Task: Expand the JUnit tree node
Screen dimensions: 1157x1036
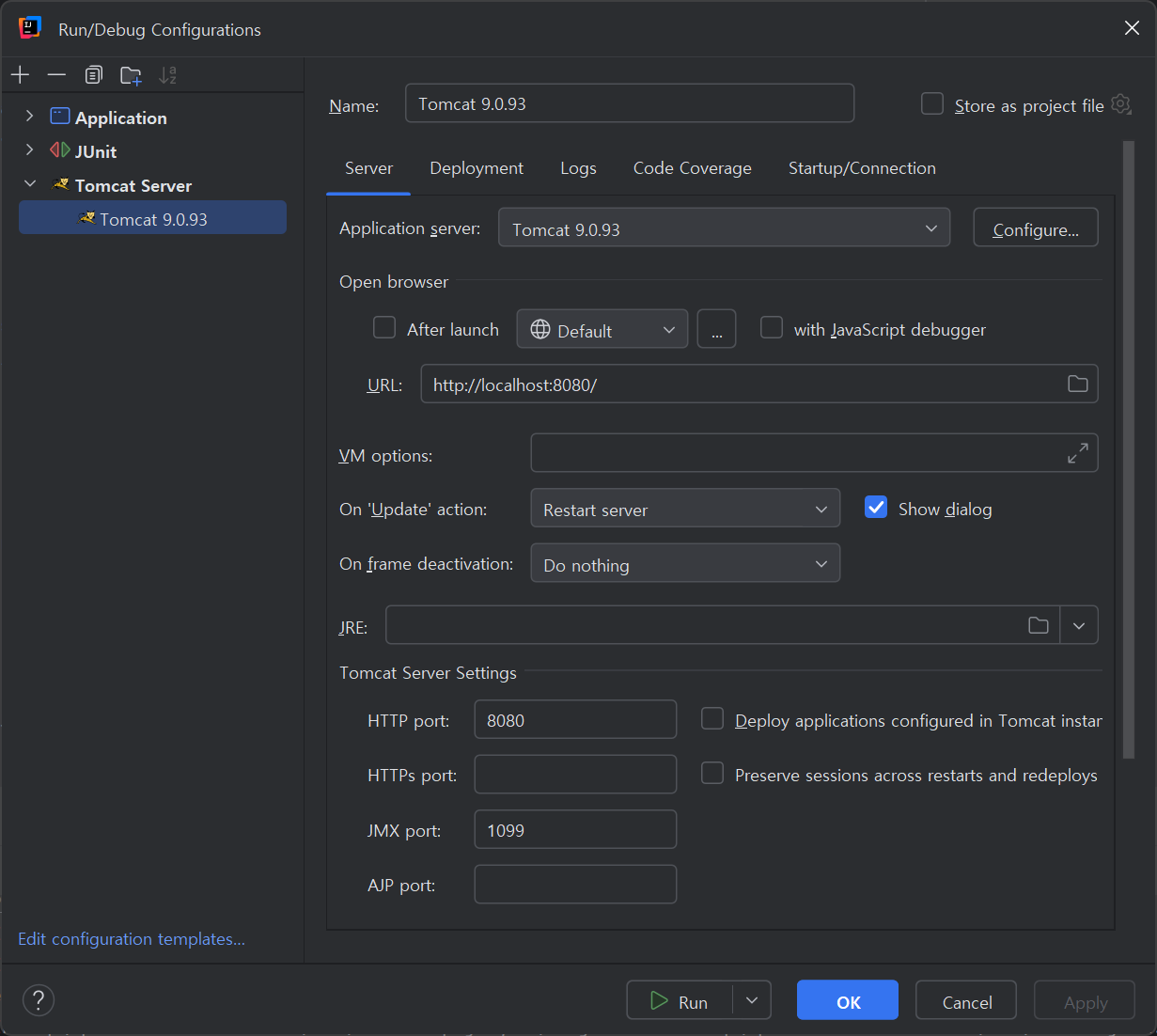Action: pos(30,149)
